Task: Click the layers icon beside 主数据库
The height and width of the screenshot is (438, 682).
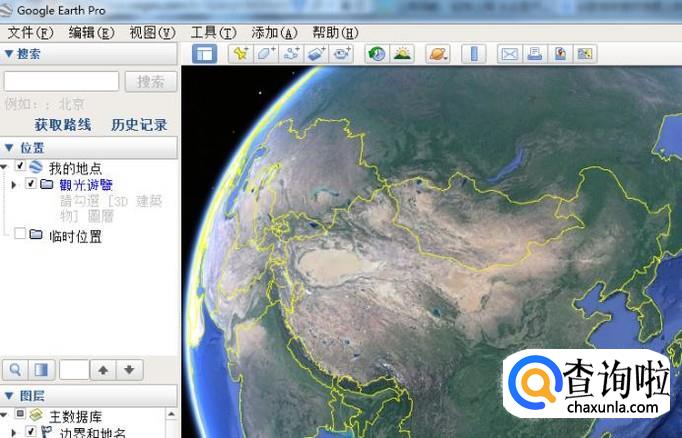Action: (36, 415)
